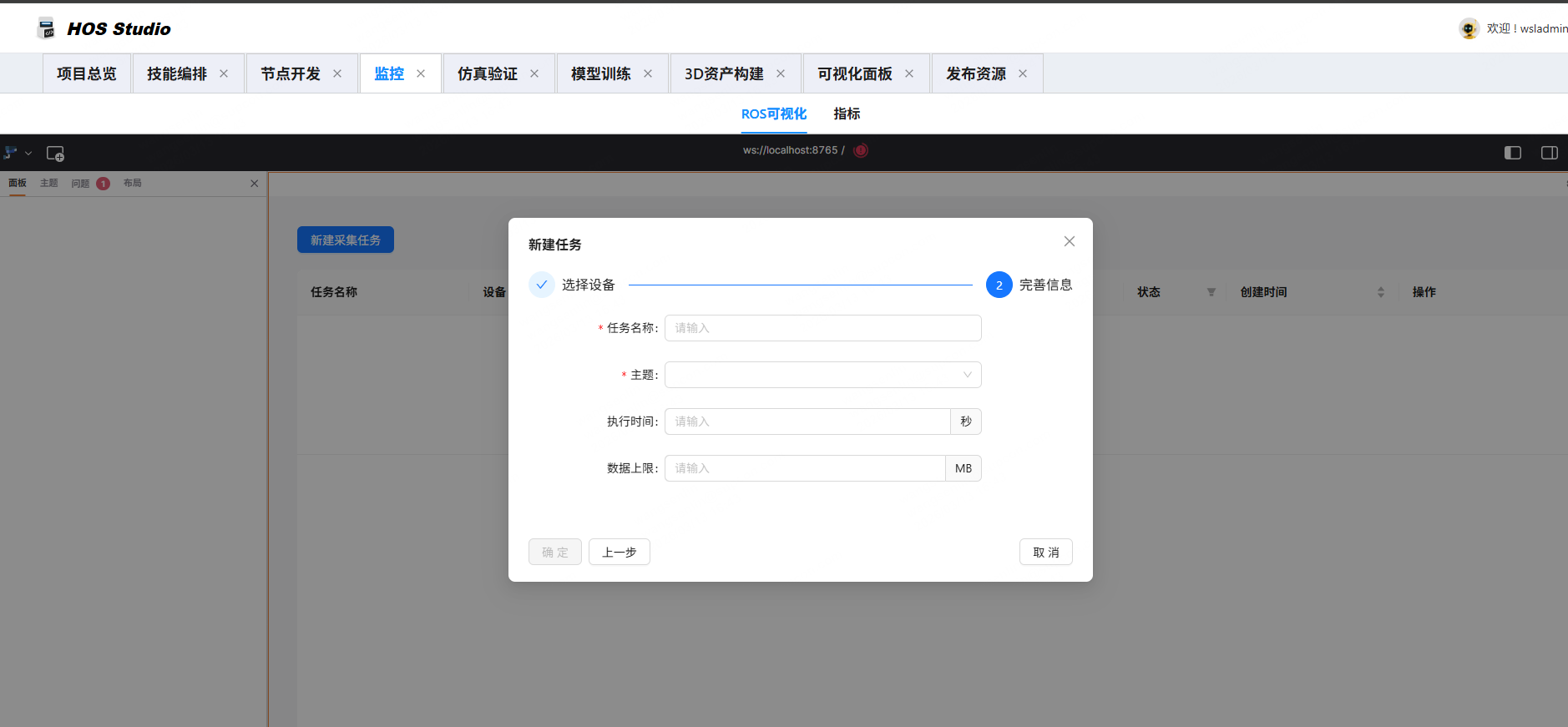Select the 面板 tab in sidebar
Image resolution: width=1568 pixels, height=727 pixels.
click(x=18, y=183)
